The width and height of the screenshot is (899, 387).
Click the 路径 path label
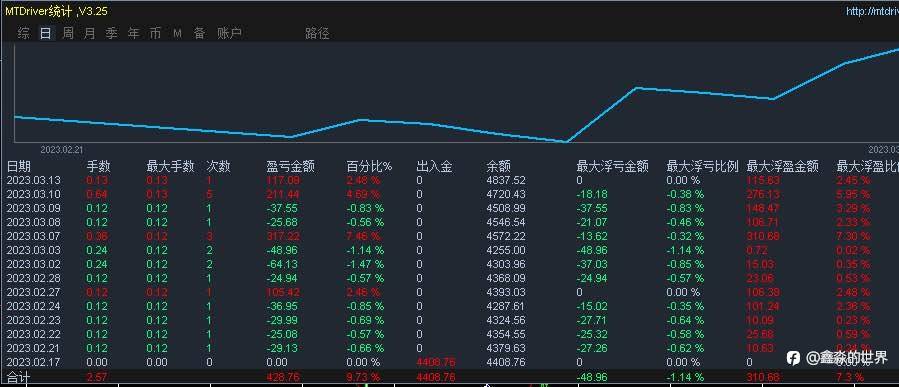pyautogui.click(x=317, y=33)
